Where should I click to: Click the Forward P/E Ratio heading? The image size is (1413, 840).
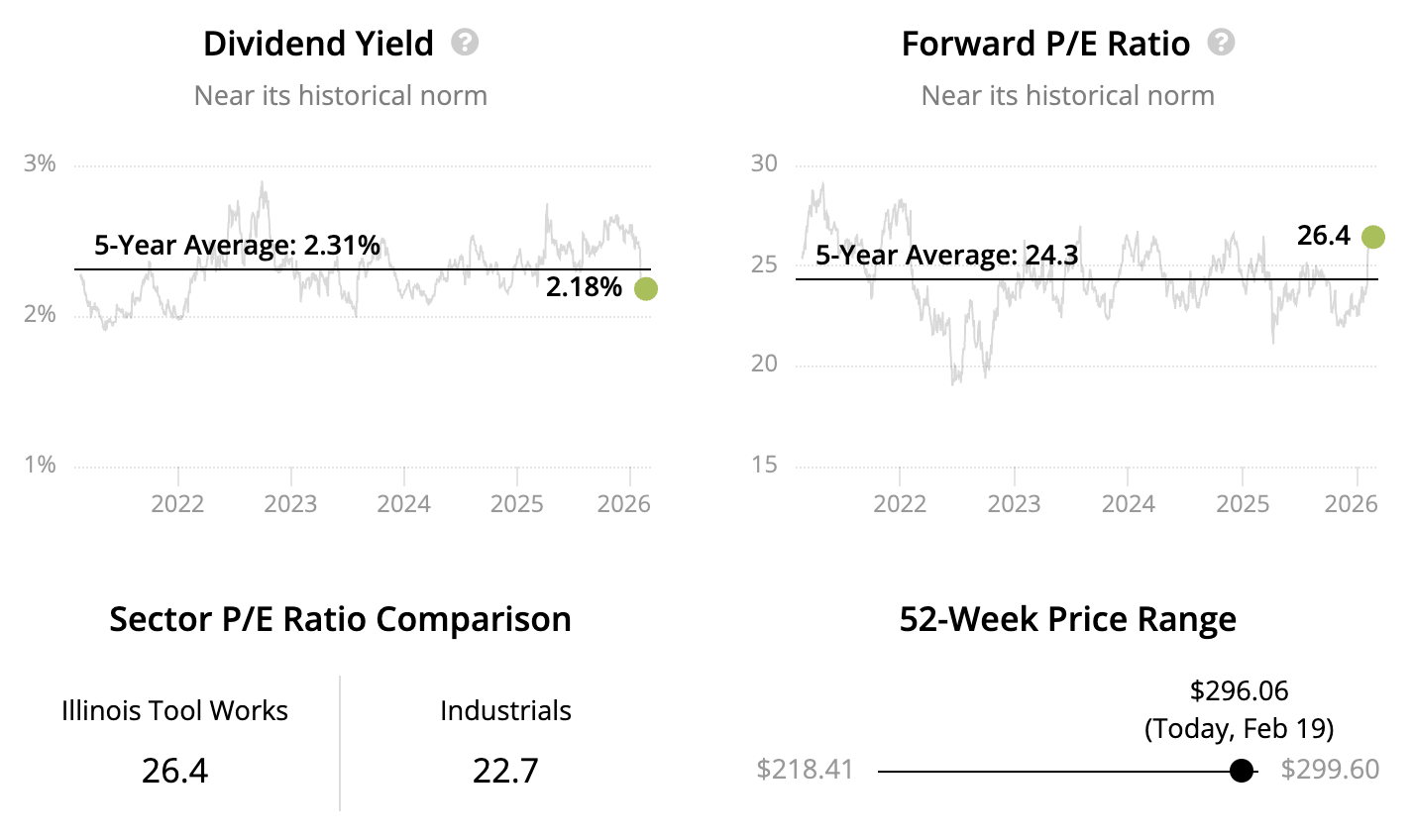1045,44
